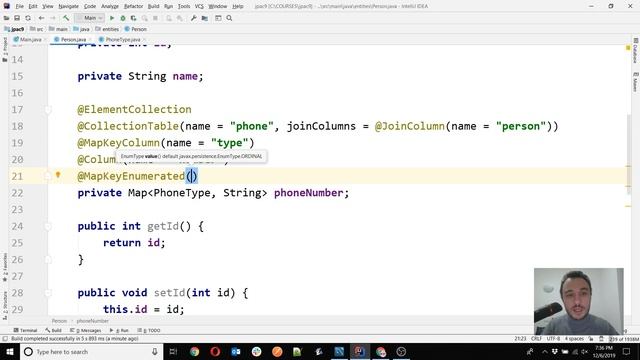Build project with the hammer icon
This screenshot has width=640, height=360.
point(66,18)
